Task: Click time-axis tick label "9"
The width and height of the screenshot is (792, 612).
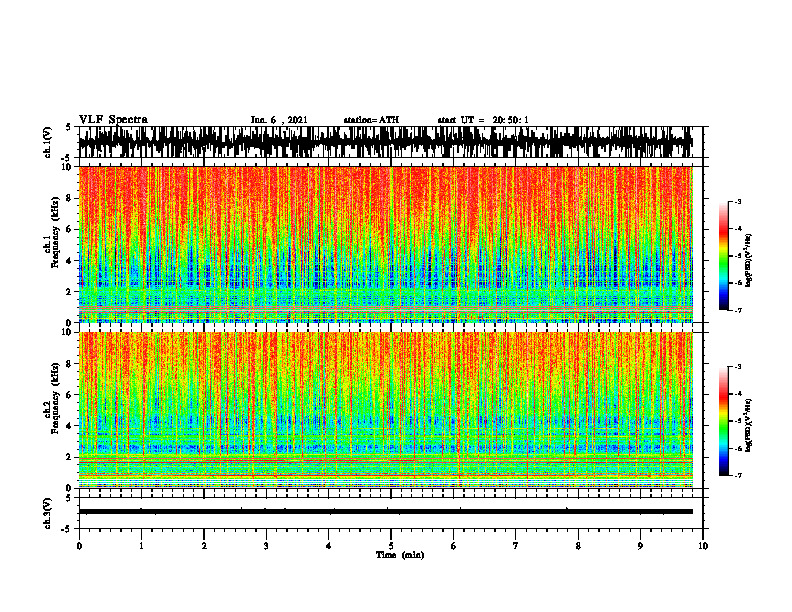Action: (640, 546)
